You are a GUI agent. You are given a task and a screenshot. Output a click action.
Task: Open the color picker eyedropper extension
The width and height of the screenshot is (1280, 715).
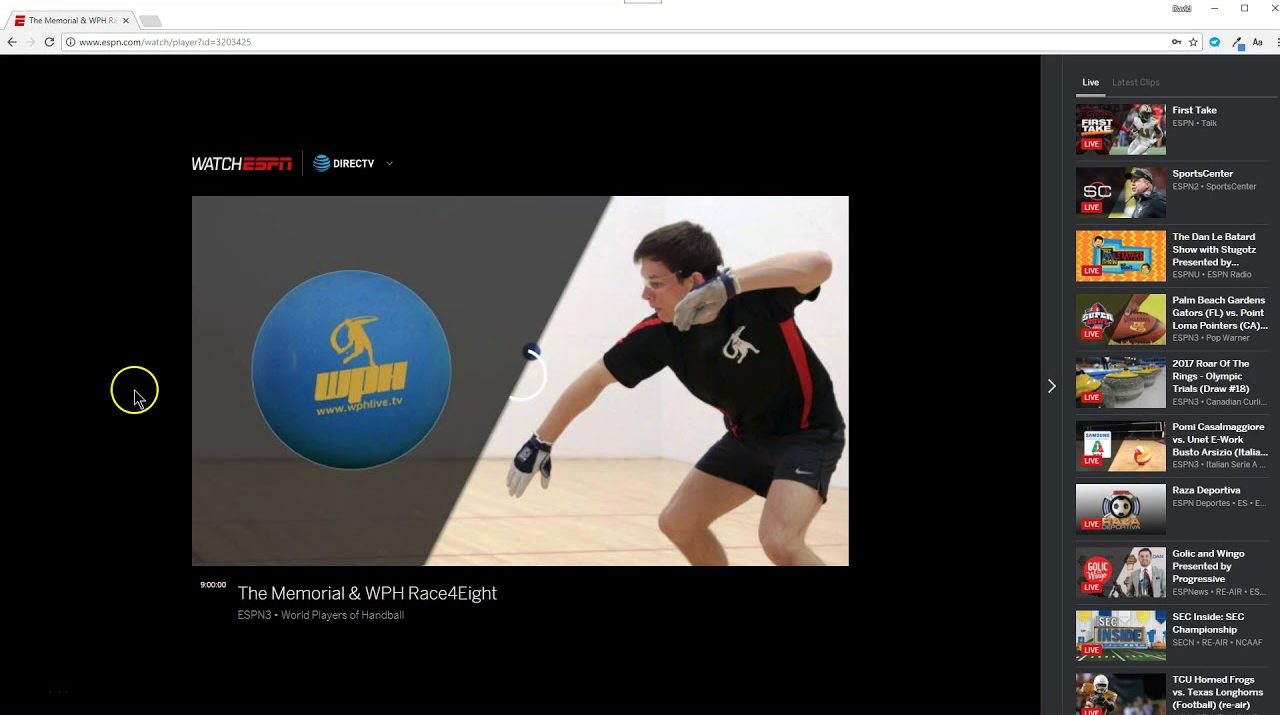pyautogui.click(x=1237, y=42)
